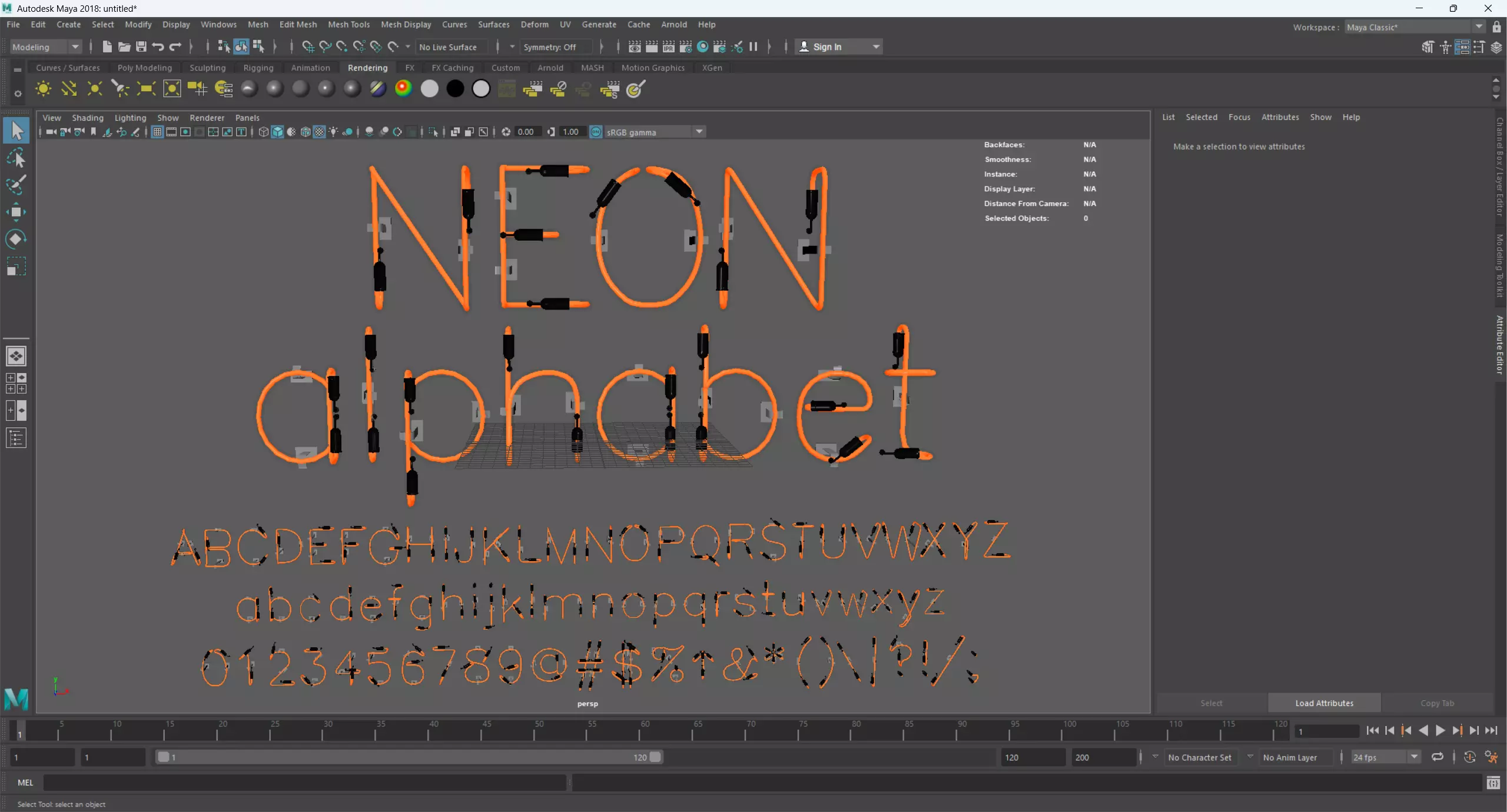The image size is (1507, 812).
Task: Open Render Settings icon
Action: [686, 47]
